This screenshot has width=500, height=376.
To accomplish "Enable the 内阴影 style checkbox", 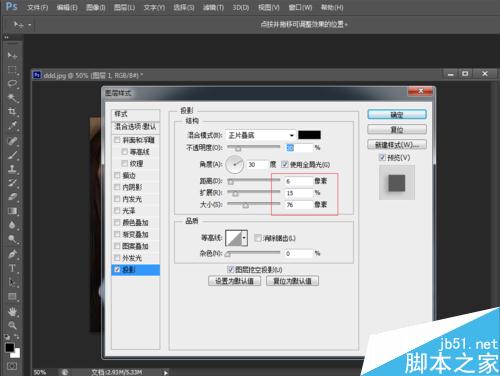I will pyautogui.click(x=117, y=187).
